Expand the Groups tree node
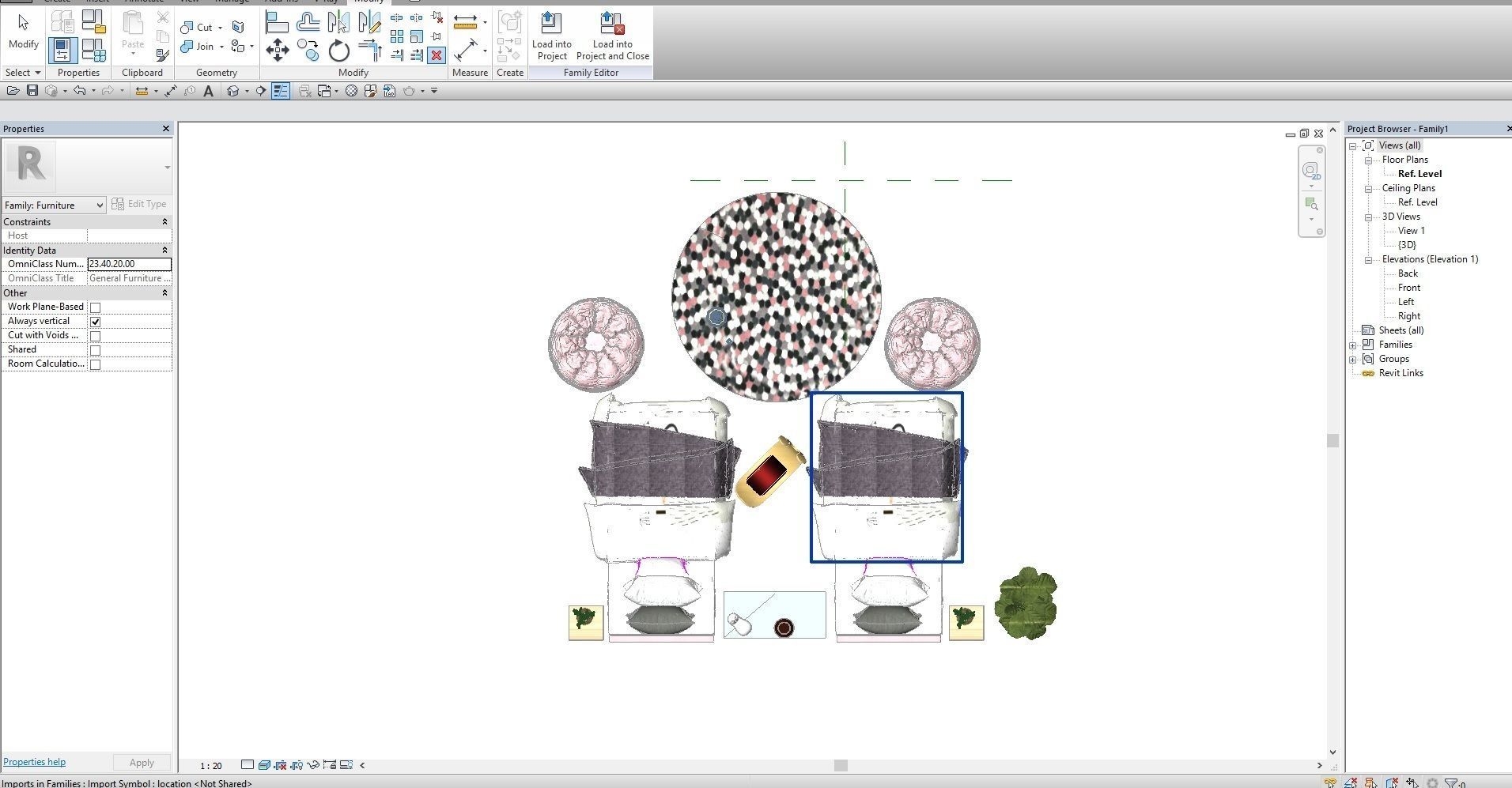Image resolution: width=1512 pixels, height=788 pixels. click(1353, 360)
